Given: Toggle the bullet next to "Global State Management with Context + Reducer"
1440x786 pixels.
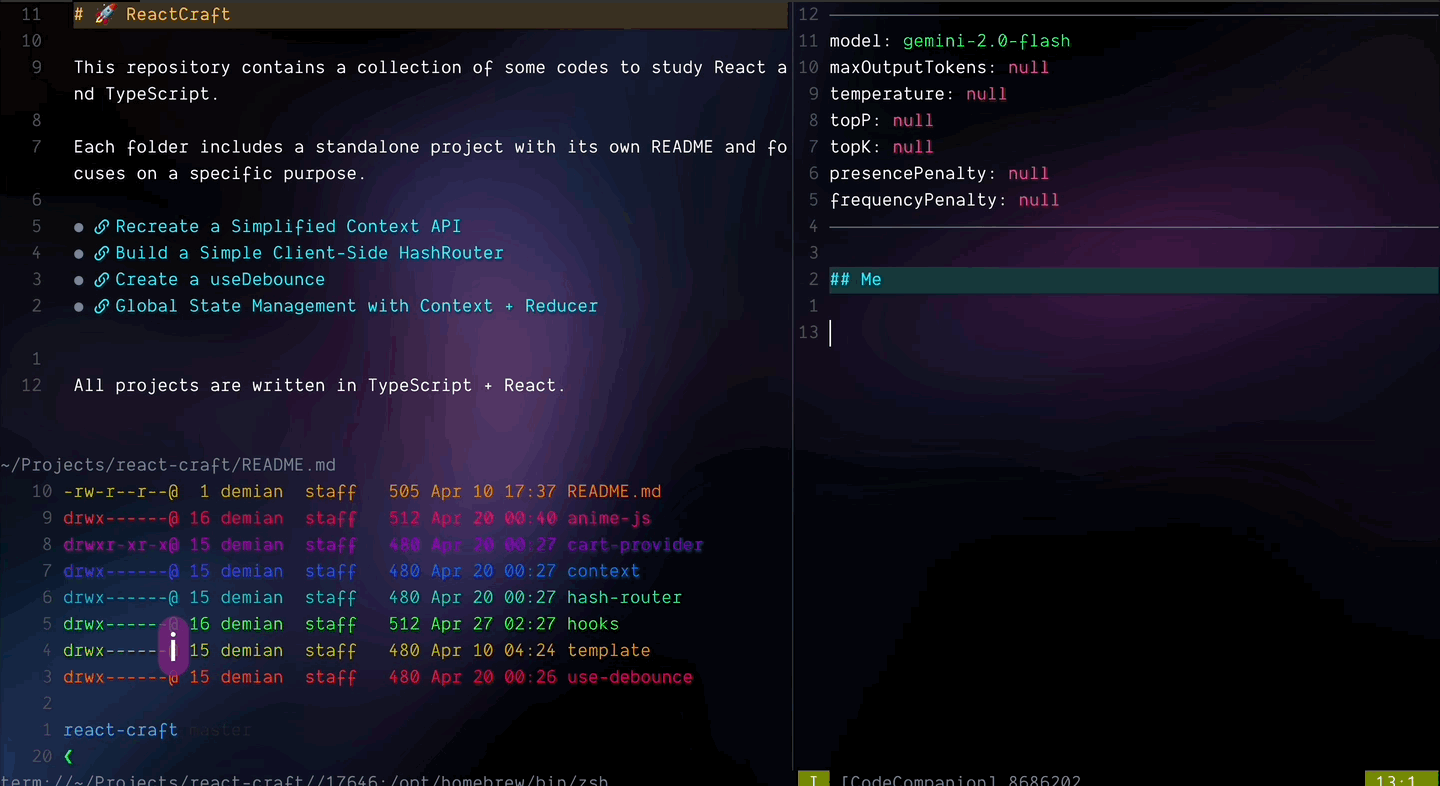Looking at the screenshot, I should click(x=78, y=306).
